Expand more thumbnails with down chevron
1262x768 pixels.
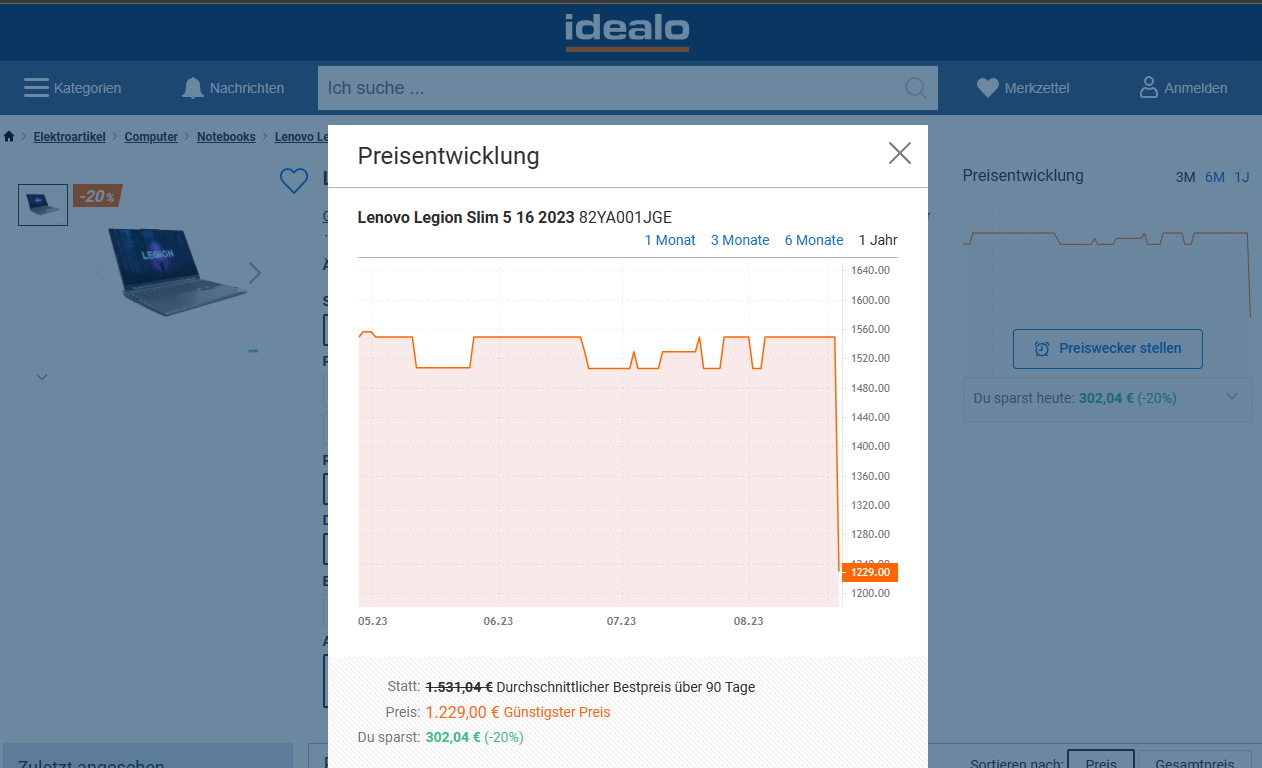tap(42, 377)
